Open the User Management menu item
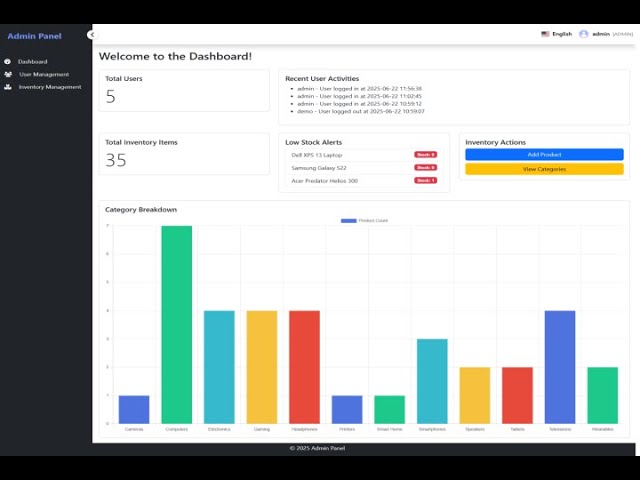The height and width of the screenshot is (480, 640). click(x=44, y=74)
